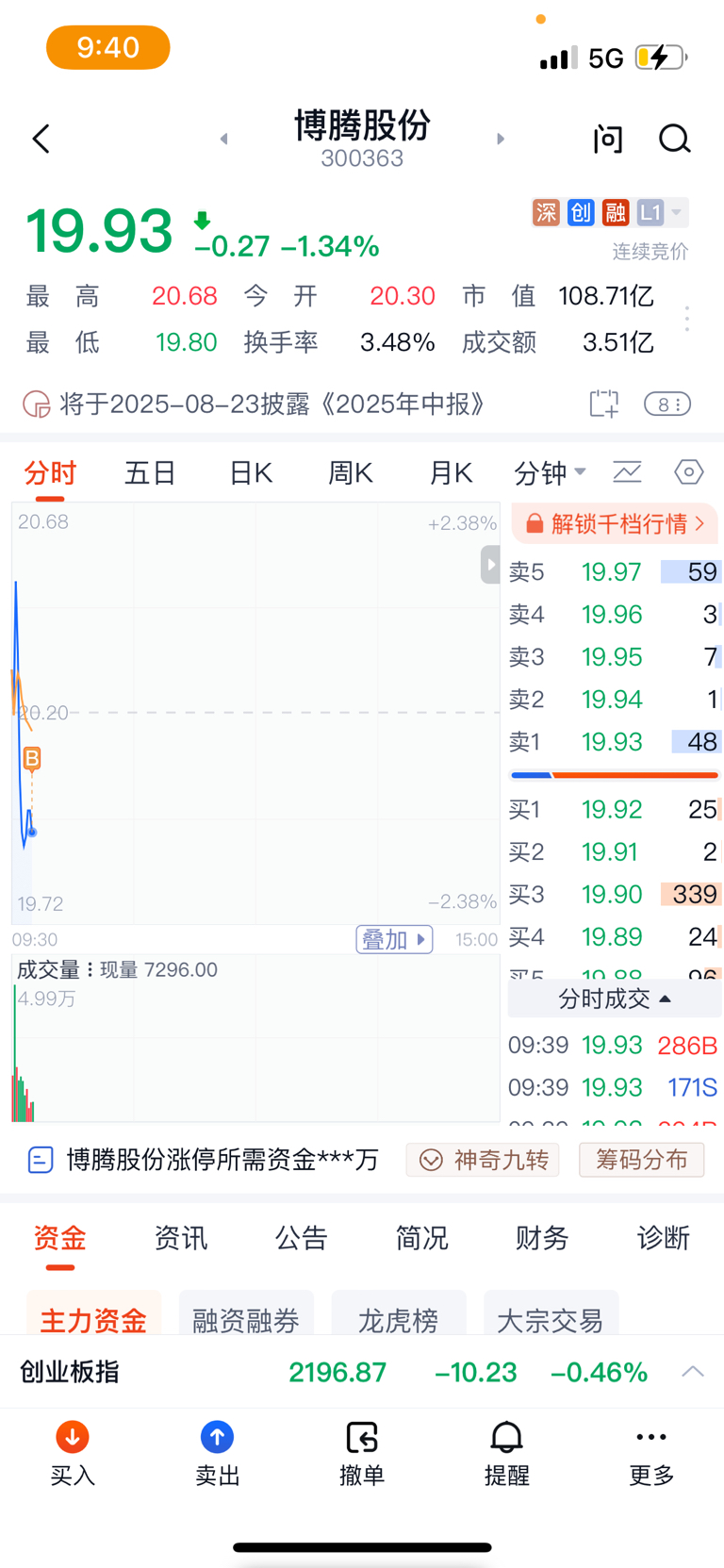Tap trade row 09:39 with 286B
The height and width of the screenshot is (1568, 724).
(x=615, y=1046)
